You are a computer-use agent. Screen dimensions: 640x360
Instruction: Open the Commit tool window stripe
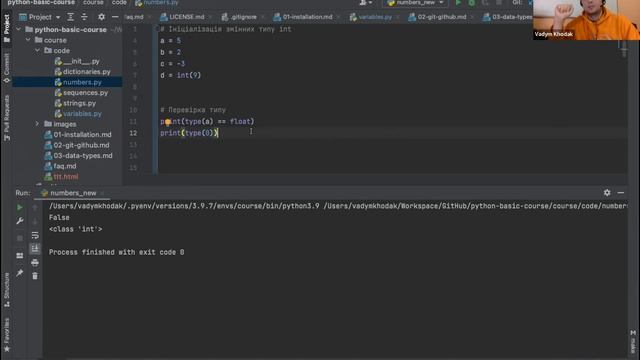pos(7,68)
